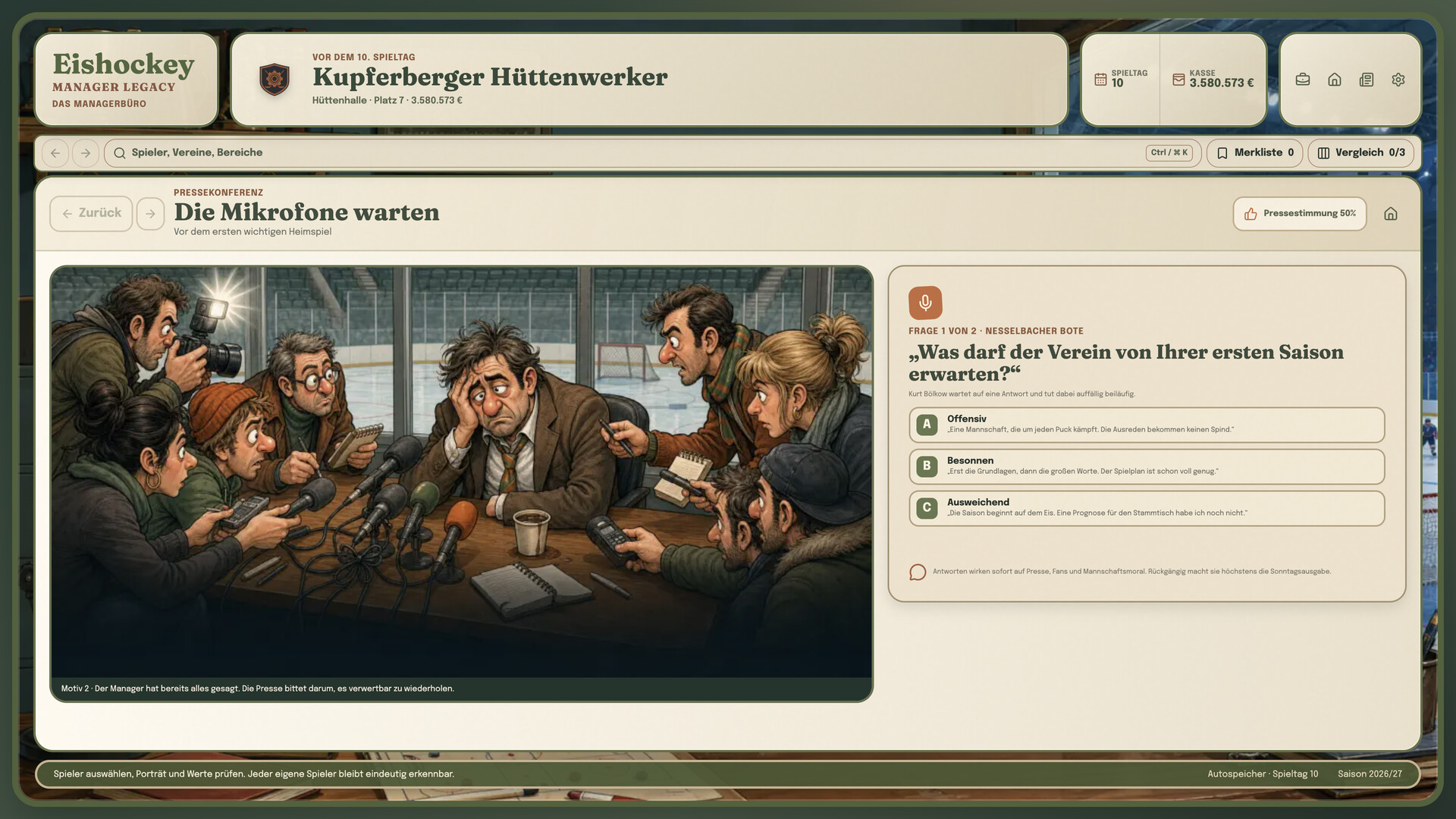Screen dimensions: 1456x819
Task: Click the Kasse wallet icon
Action: 1178,79
